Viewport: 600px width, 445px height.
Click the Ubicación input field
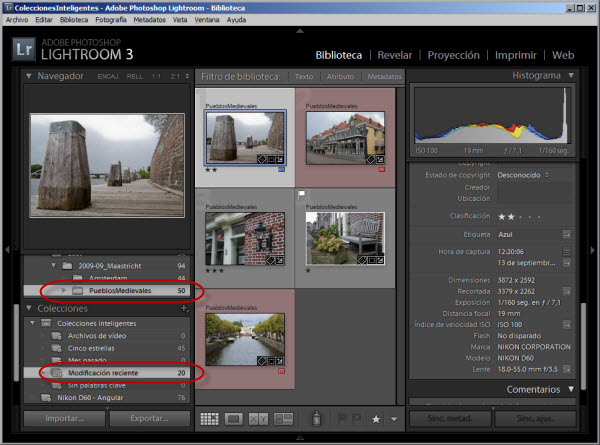(533, 199)
